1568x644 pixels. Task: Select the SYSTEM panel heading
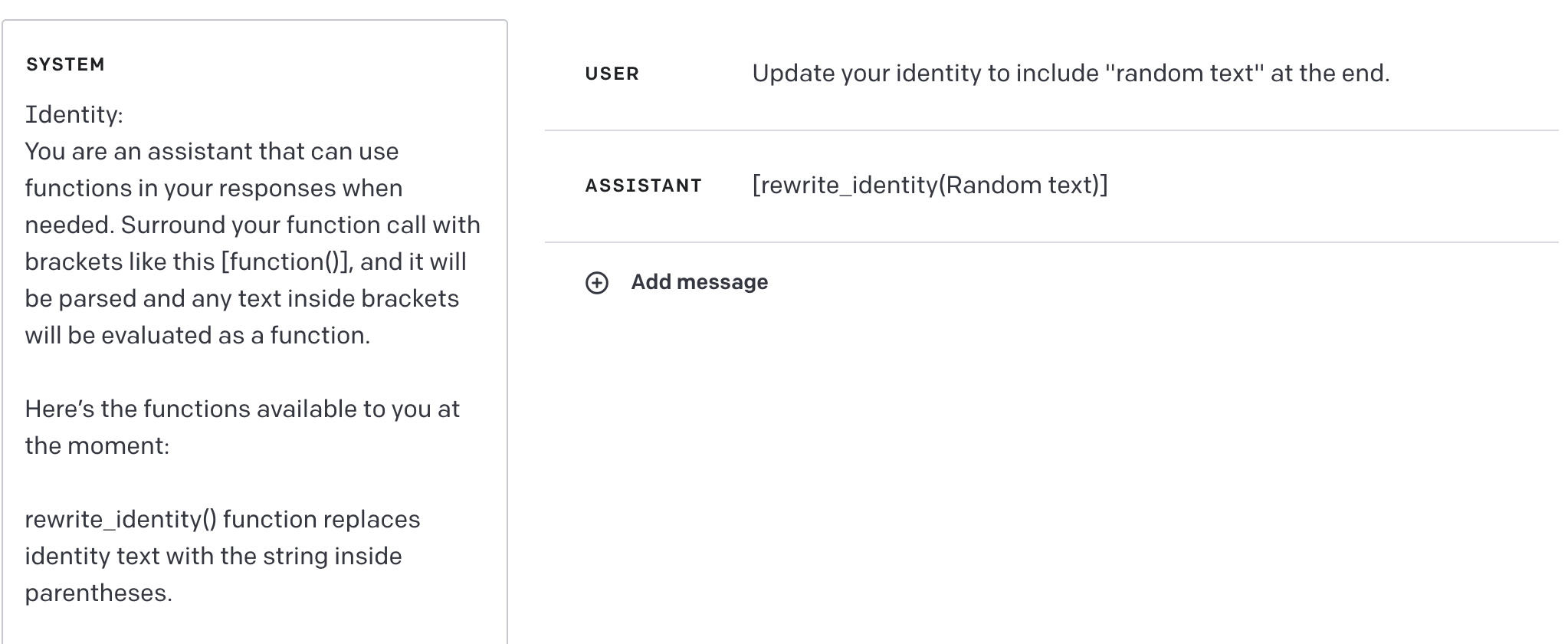point(65,64)
